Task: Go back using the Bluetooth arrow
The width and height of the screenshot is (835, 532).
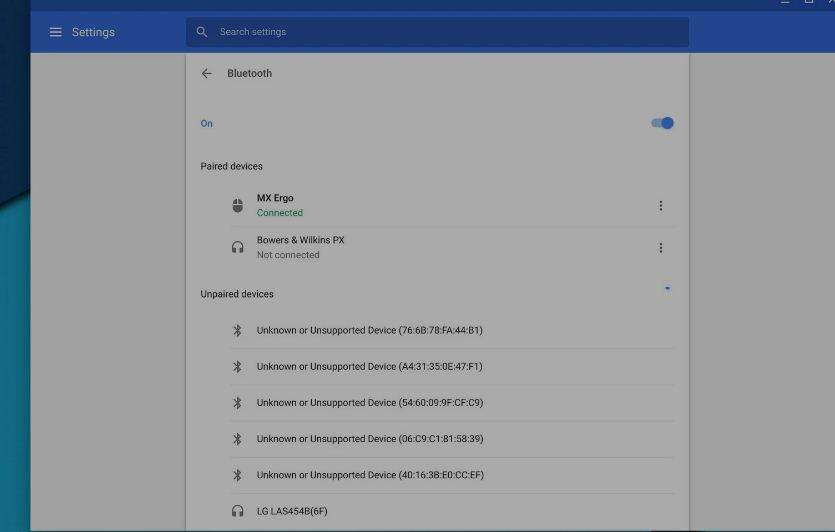Action: pyautogui.click(x=207, y=73)
